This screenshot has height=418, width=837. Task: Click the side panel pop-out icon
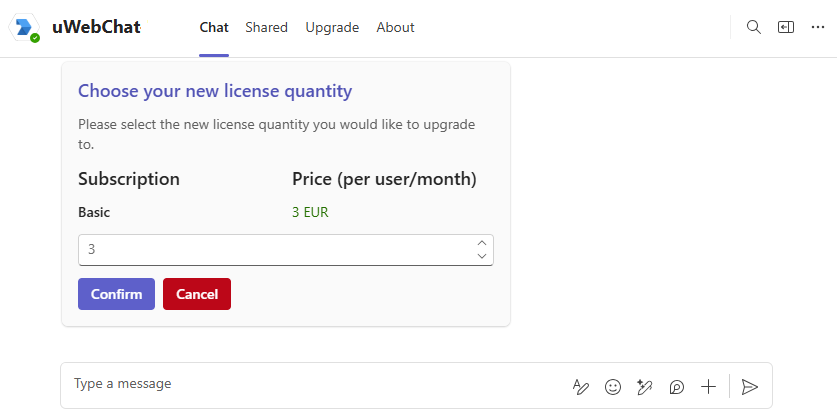(x=786, y=27)
